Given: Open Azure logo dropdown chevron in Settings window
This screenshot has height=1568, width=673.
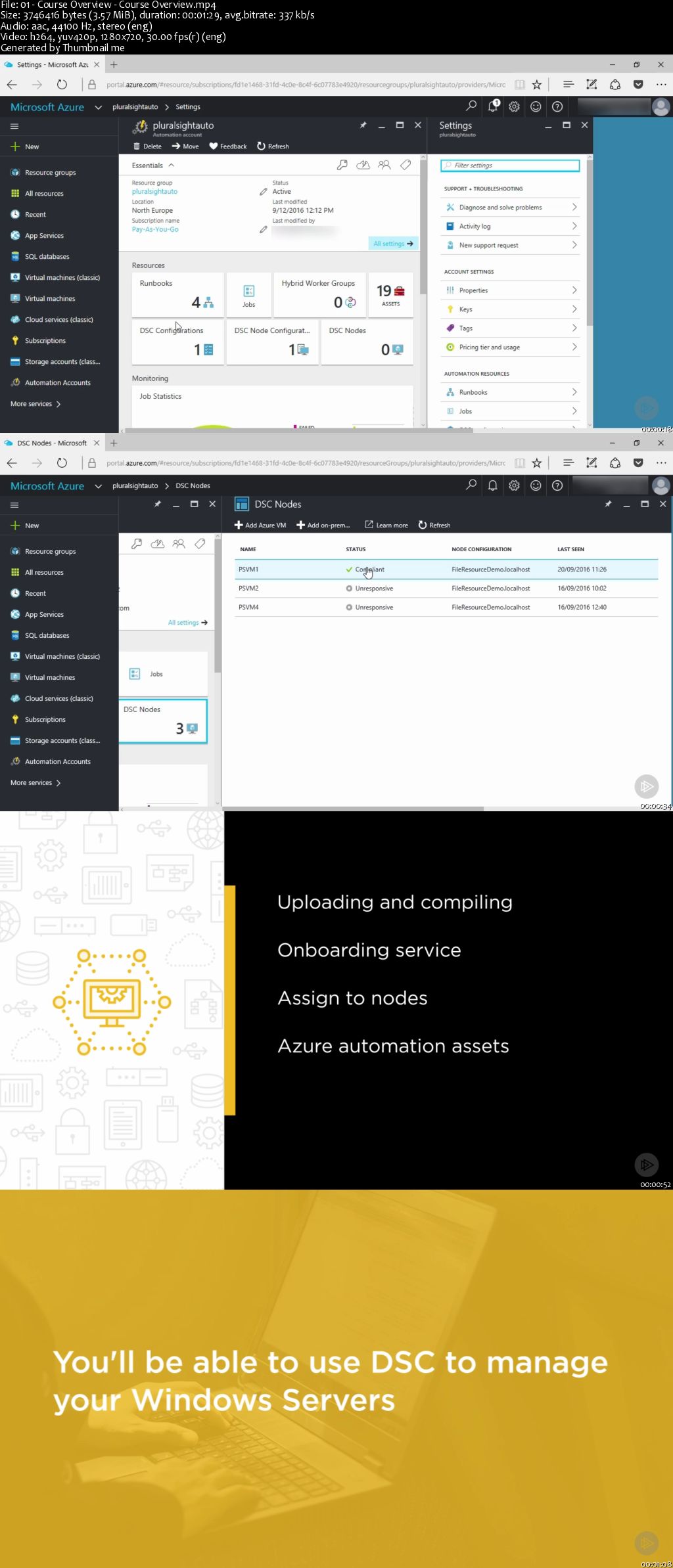Looking at the screenshot, I should 98,107.
